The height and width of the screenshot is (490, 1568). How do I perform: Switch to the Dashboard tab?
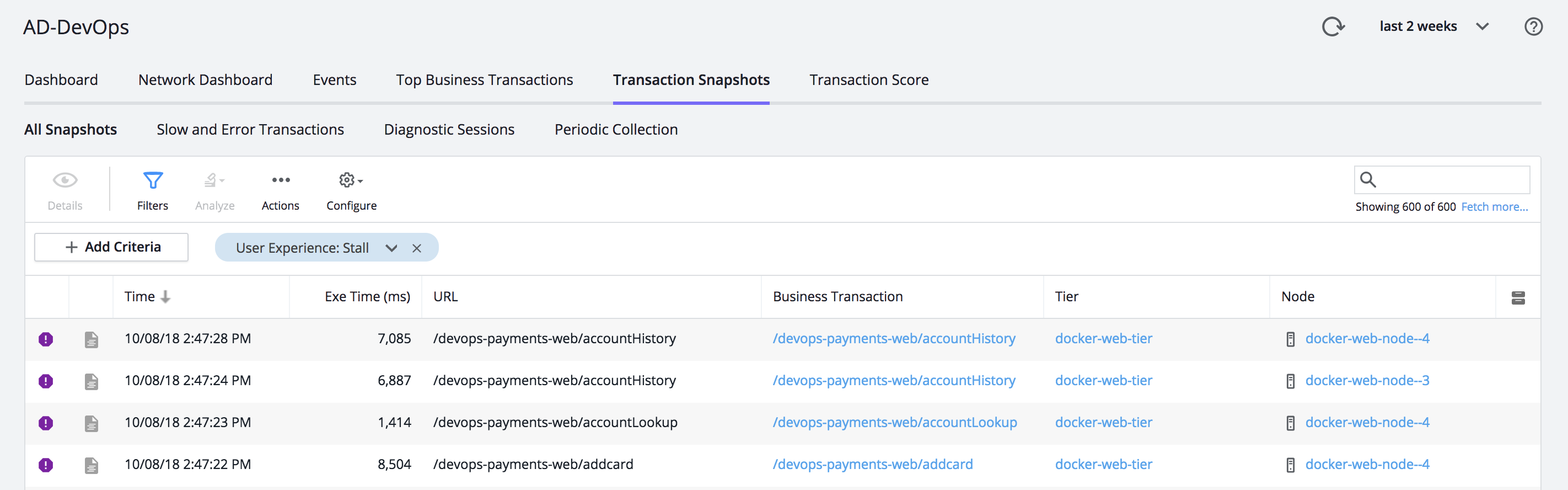tap(61, 80)
